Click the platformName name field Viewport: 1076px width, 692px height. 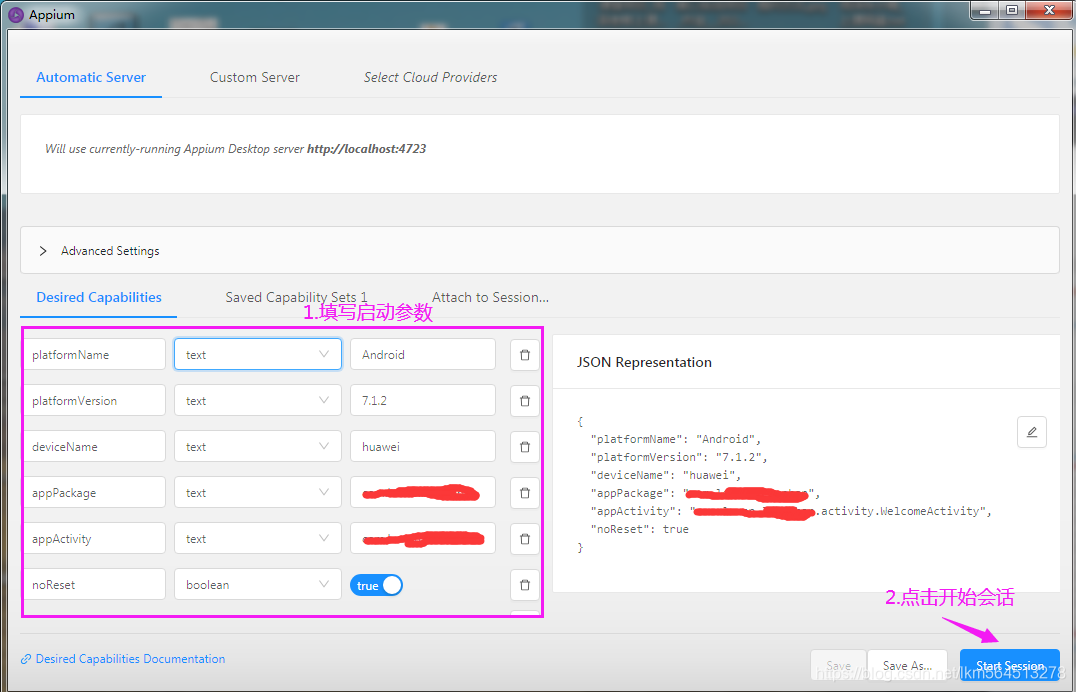click(x=95, y=354)
